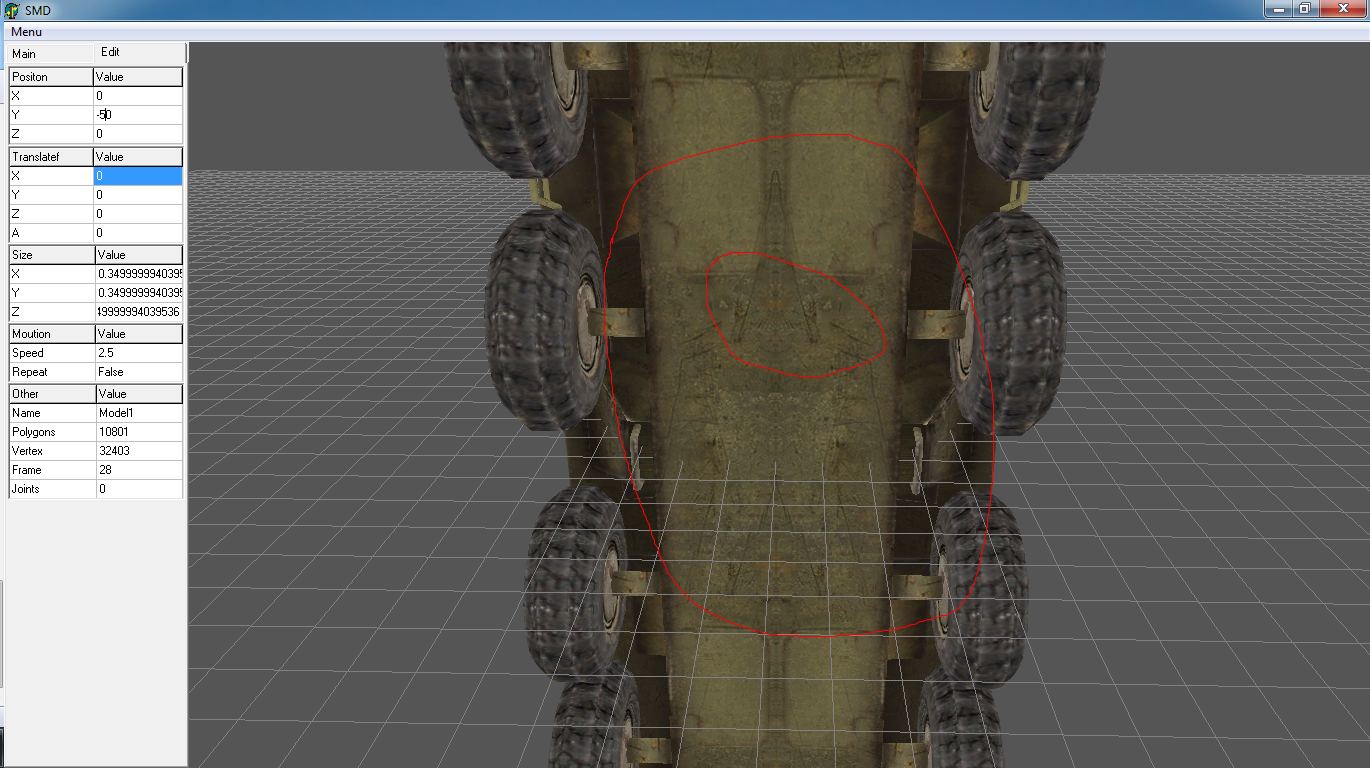Click the Name value field showing Model1
The height and width of the screenshot is (768, 1370).
139,413
